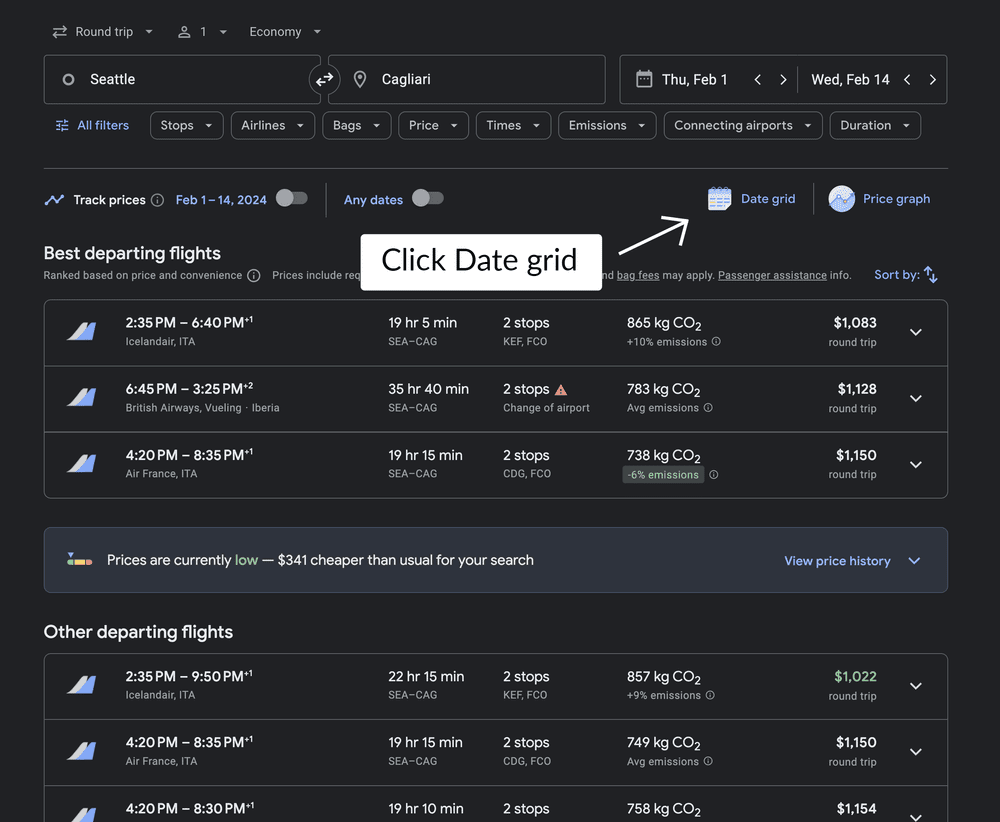This screenshot has height=822, width=1000.
Task: Click the View price history link
Action: tap(837, 561)
